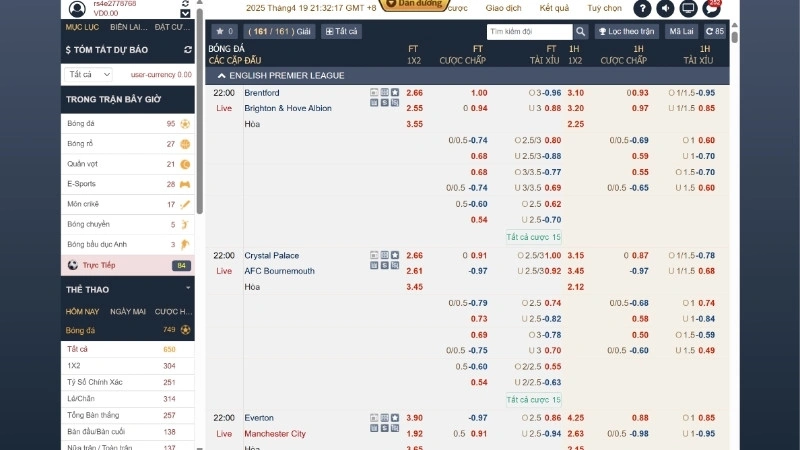Switch to the BIÊN LAI tab
Screen dimensions: 800x450
coord(129,27)
